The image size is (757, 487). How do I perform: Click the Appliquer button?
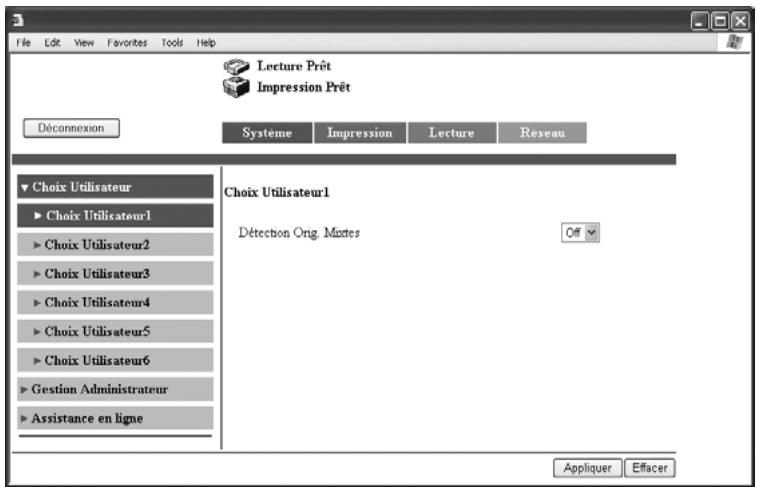point(588,468)
